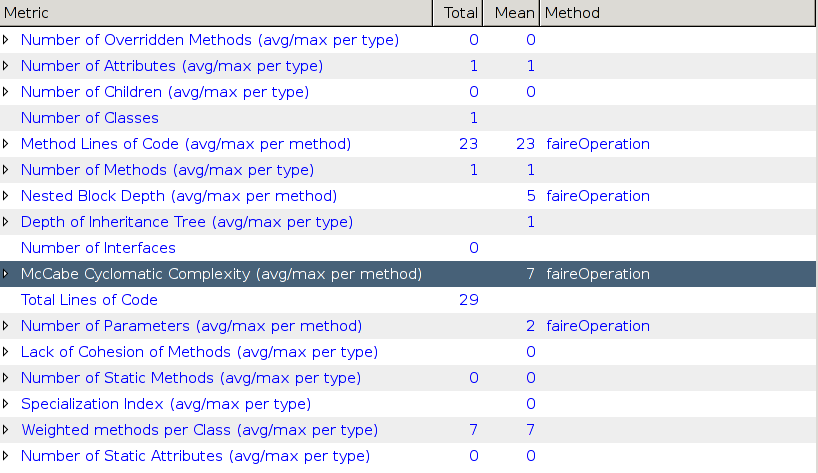The image size is (818, 473).
Task: Expand the Number of Methods row
Action: [x=6, y=170]
